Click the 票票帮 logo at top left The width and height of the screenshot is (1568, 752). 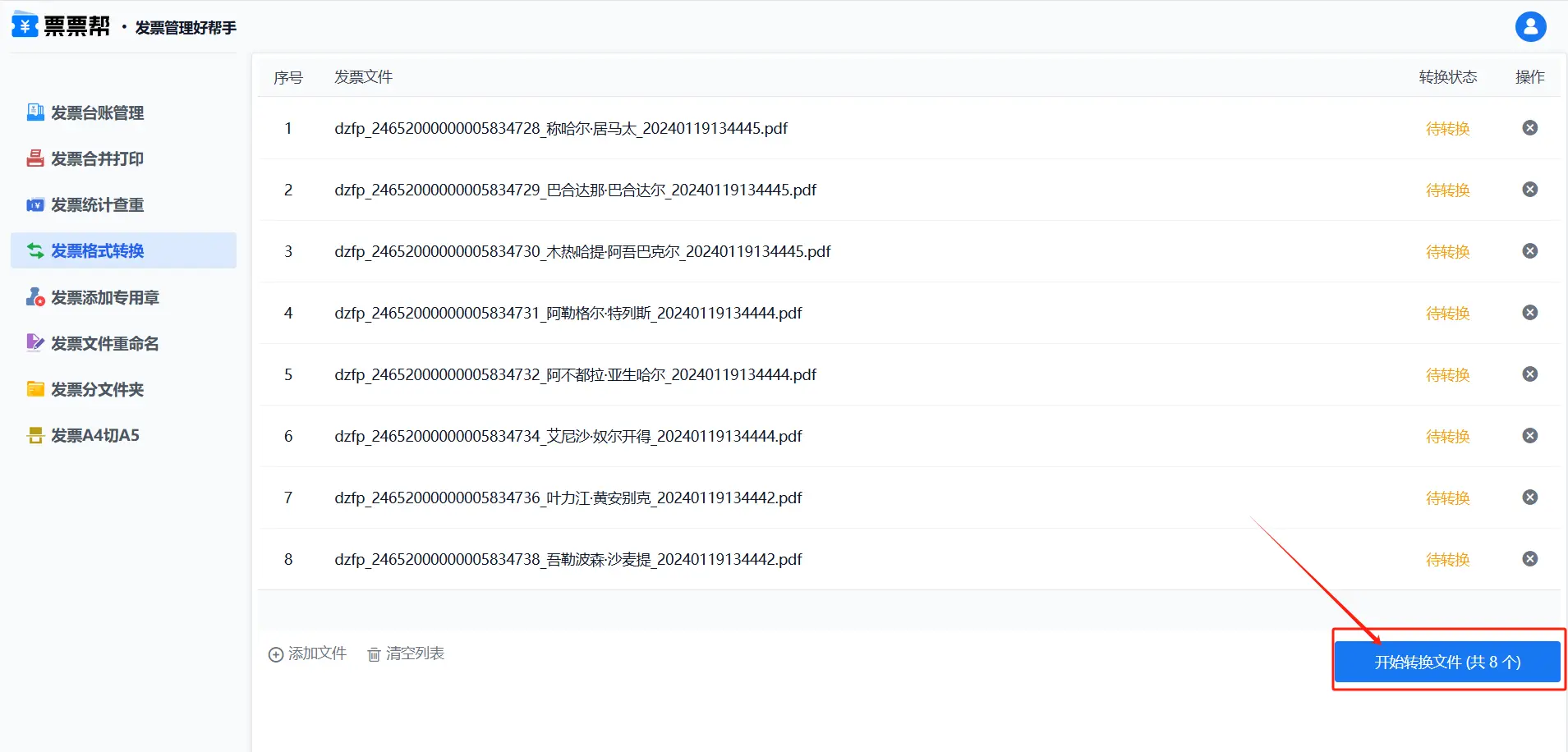[x=61, y=26]
